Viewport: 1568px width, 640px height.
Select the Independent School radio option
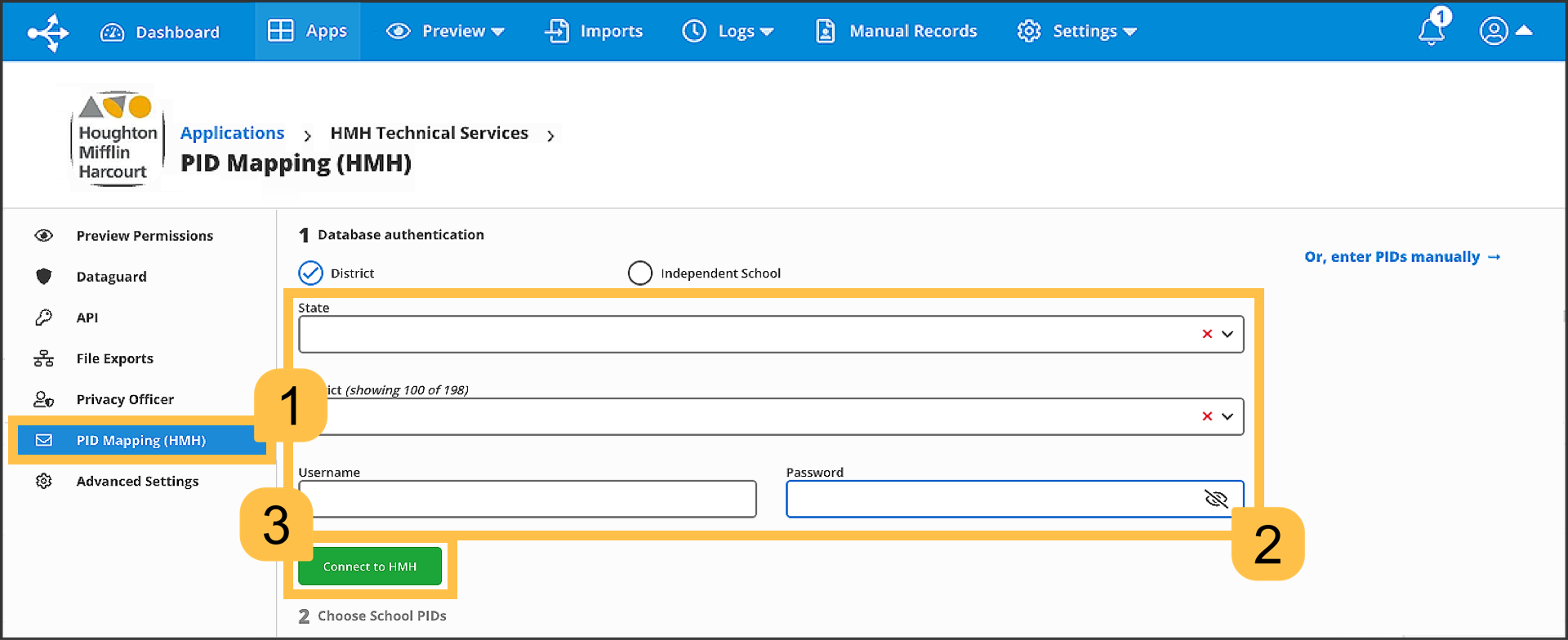(x=640, y=273)
